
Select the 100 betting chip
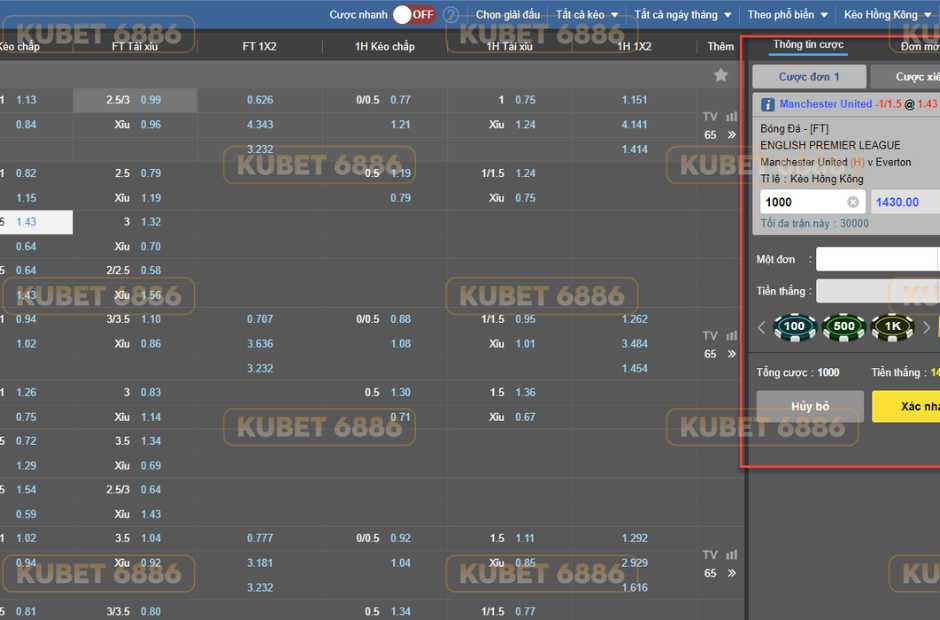click(x=795, y=327)
